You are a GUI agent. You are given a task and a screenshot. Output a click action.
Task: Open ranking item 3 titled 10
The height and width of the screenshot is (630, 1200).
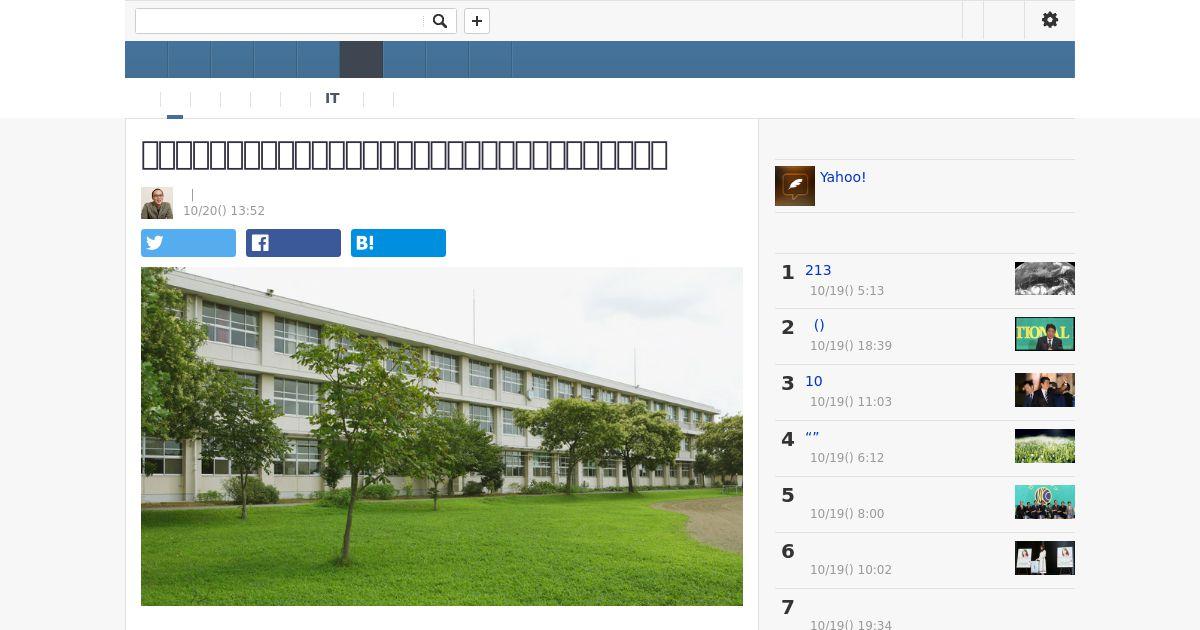tap(814, 381)
